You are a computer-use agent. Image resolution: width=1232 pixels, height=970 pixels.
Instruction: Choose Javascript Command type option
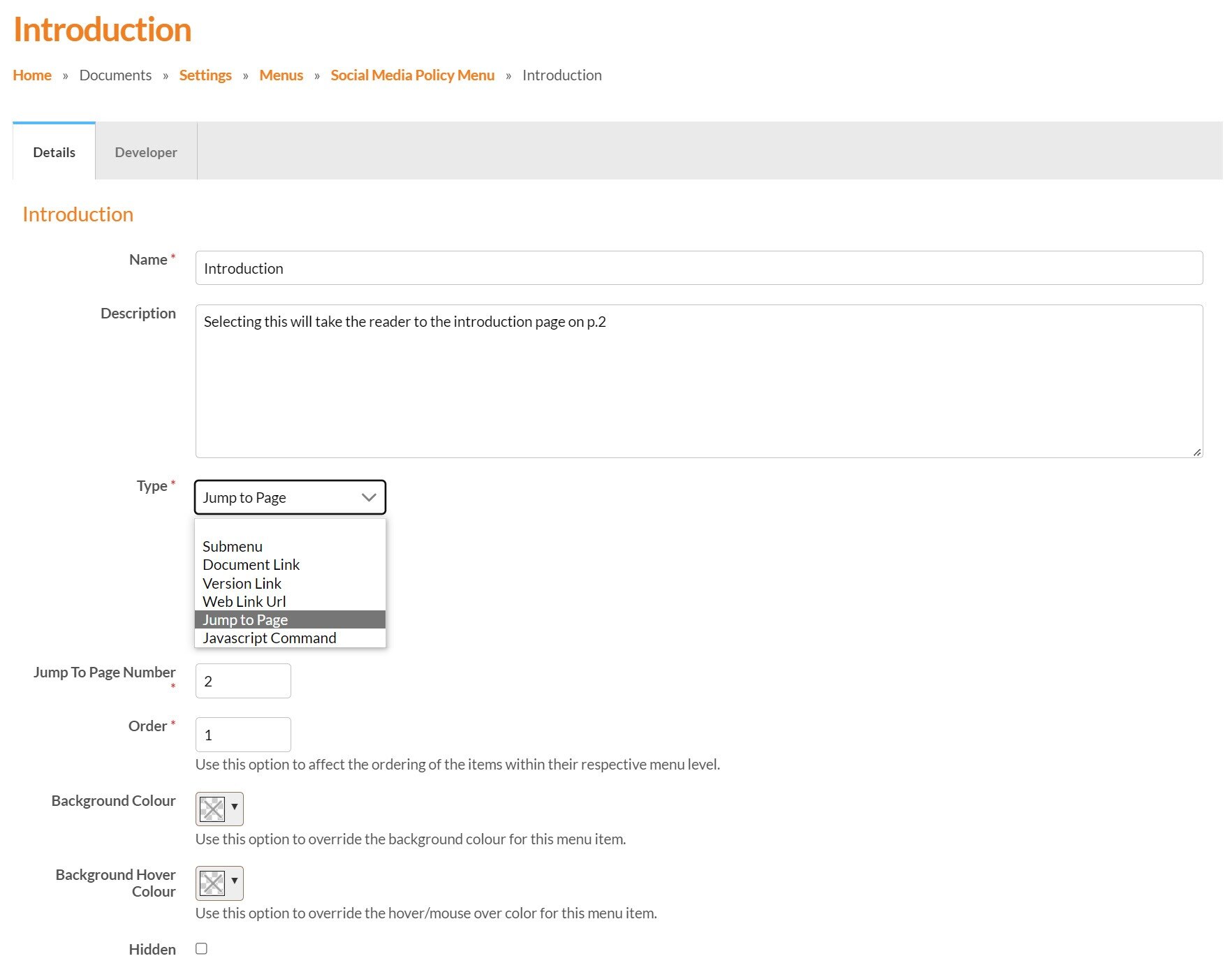[269, 638]
